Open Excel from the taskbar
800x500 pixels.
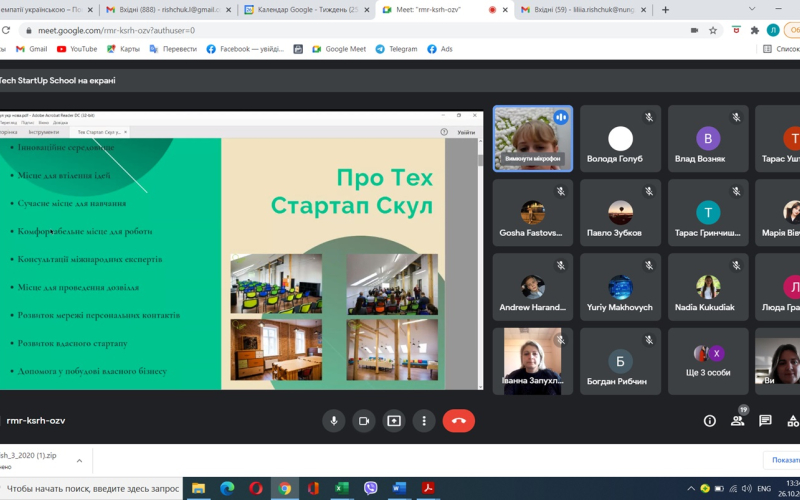342,489
